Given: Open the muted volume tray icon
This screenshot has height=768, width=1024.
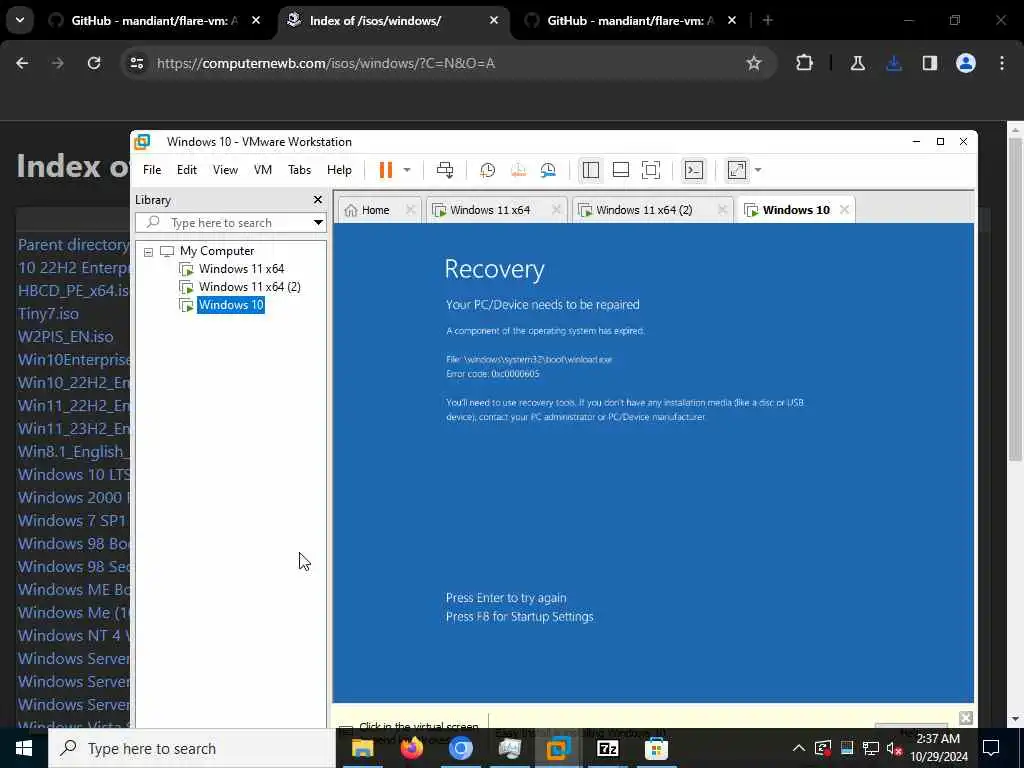Looking at the screenshot, I should [895, 748].
